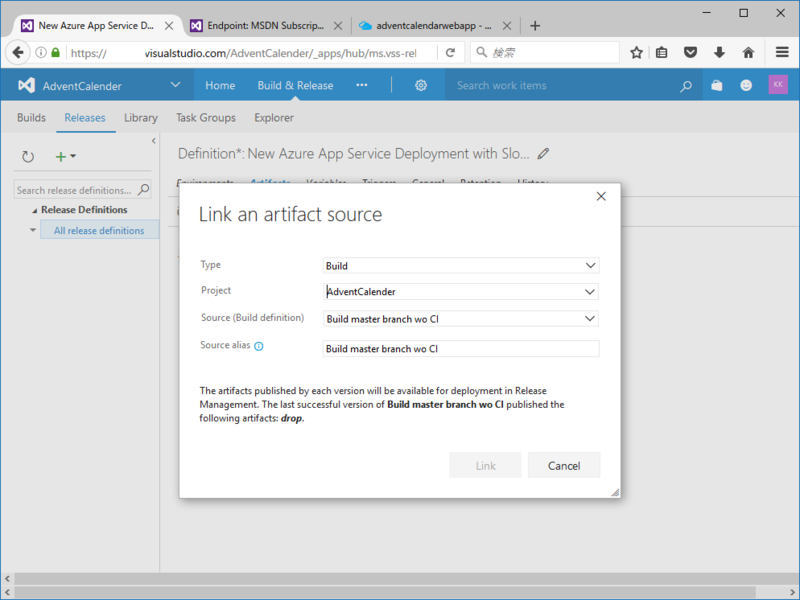Expand the arrow beside All release definitions
Screen dimensions: 800x600
(x=33, y=230)
